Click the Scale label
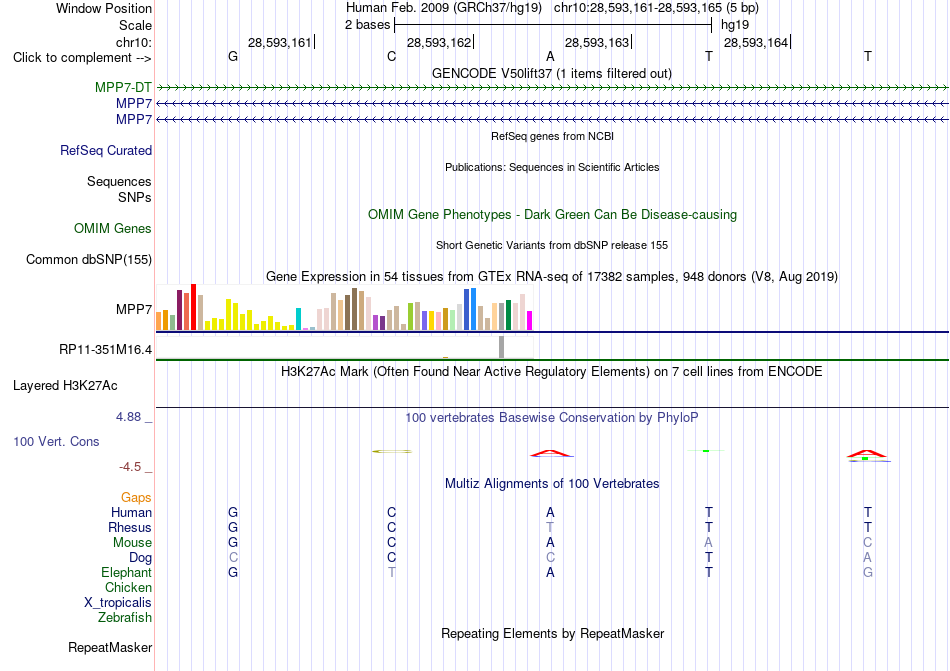Screen dimensions: 950x671 click(135, 25)
